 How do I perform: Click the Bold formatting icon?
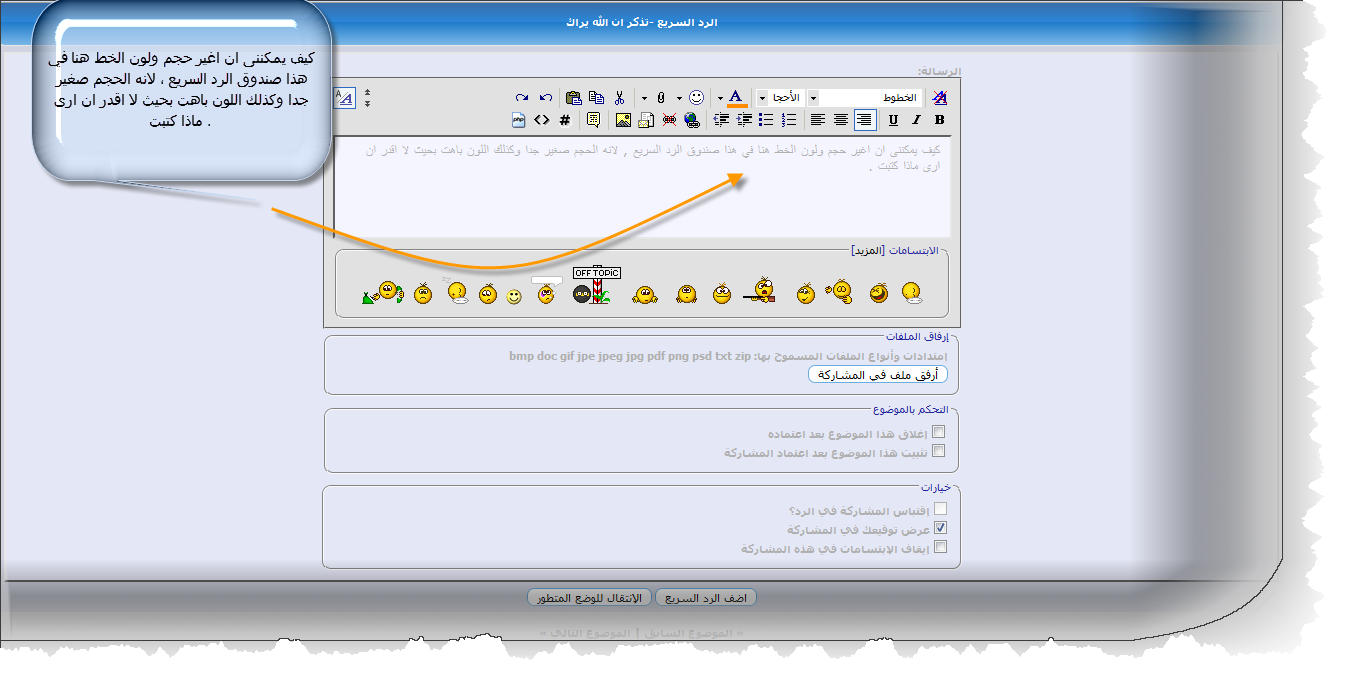coord(939,120)
